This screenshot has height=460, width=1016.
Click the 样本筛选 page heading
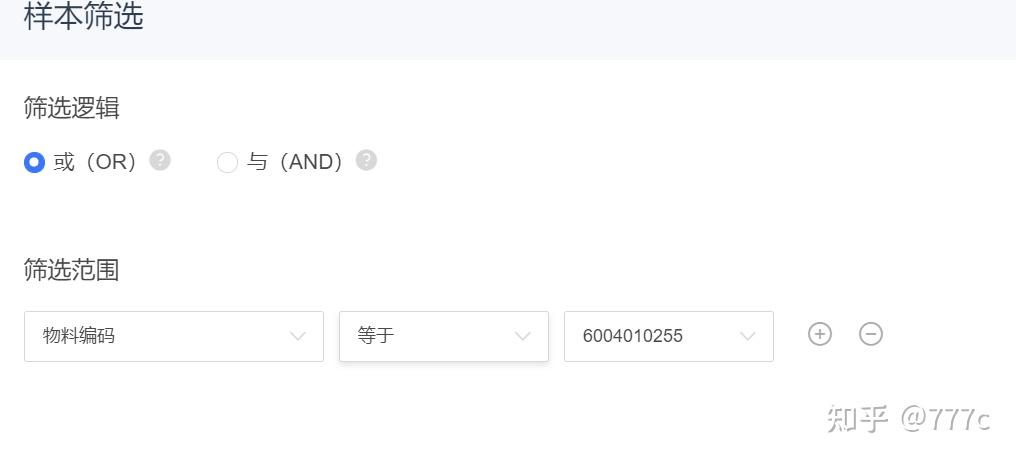pos(84,17)
